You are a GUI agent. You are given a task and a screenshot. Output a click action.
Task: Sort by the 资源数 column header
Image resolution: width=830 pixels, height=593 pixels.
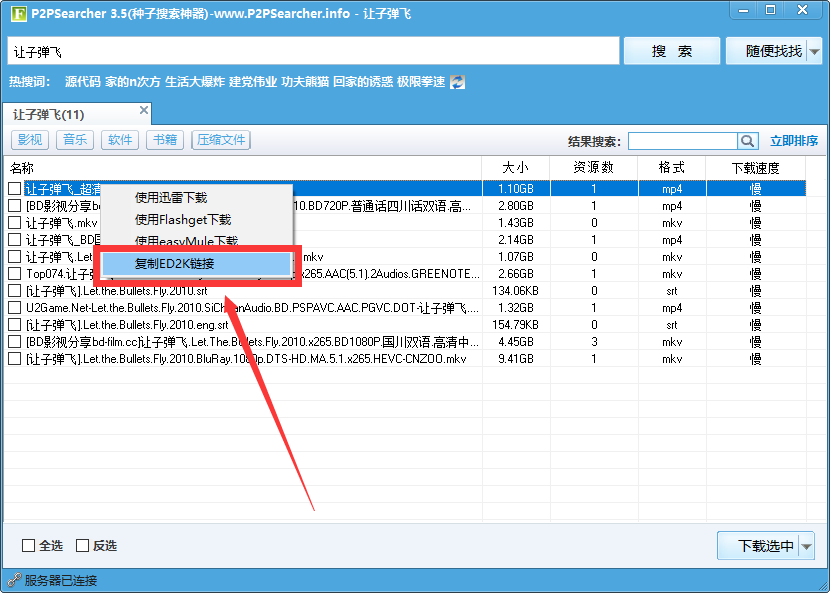point(594,168)
